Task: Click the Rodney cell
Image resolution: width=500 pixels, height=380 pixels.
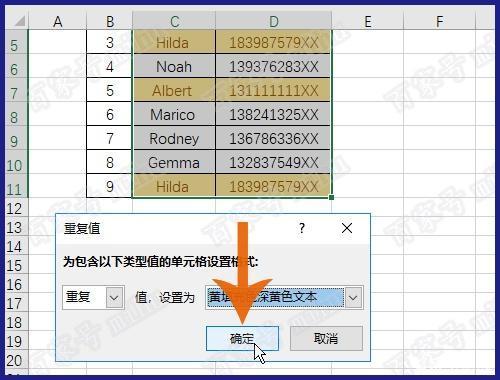Action: pos(174,138)
